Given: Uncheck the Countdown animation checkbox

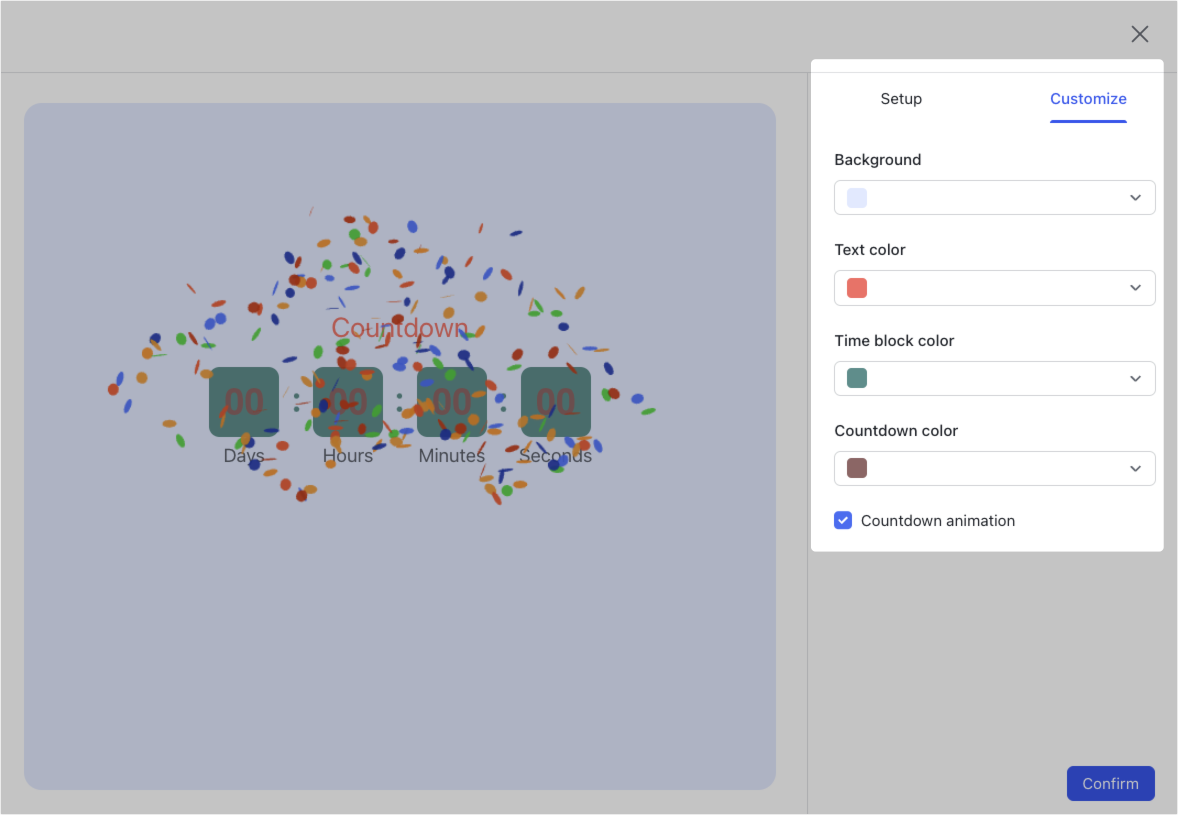Looking at the screenshot, I should tap(843, 521).
